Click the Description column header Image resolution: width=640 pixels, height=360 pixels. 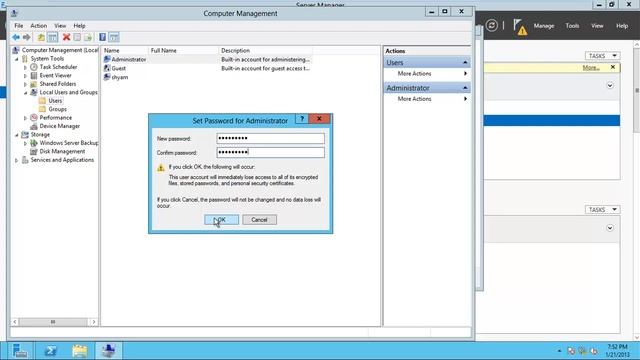tap(265, 51)
